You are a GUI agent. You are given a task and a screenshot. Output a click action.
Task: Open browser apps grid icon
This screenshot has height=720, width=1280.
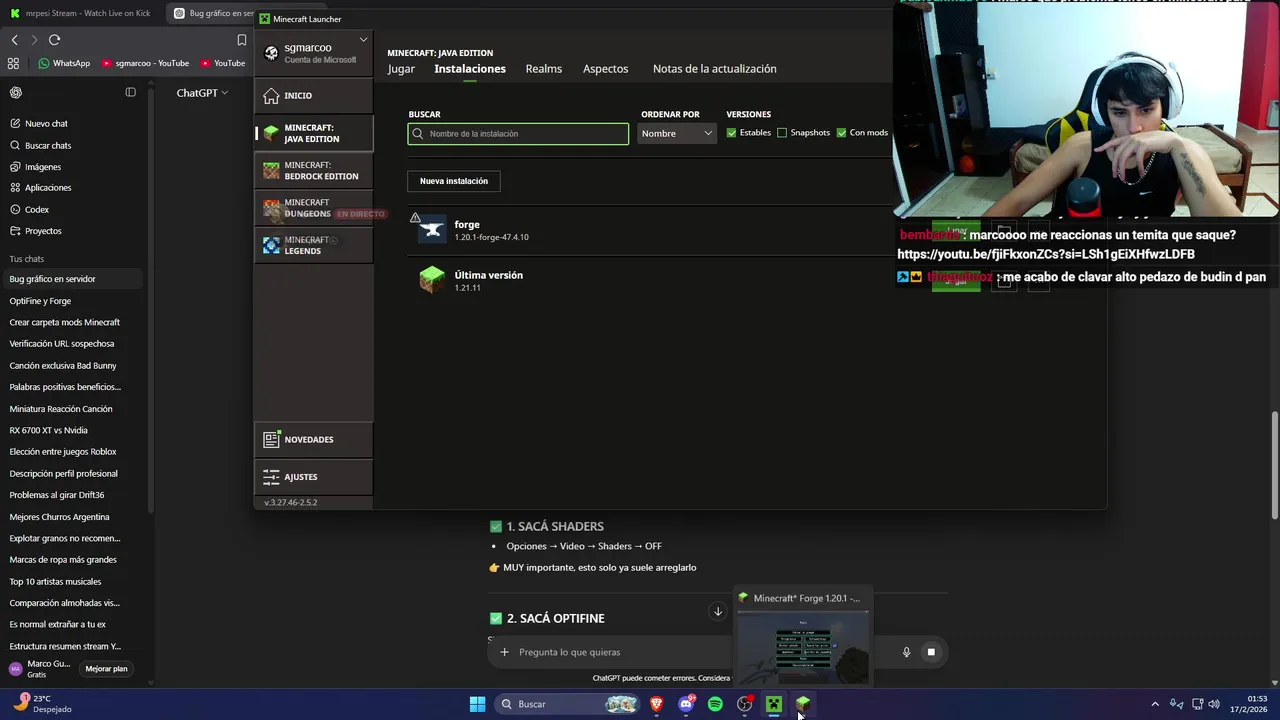click(13, 63)
